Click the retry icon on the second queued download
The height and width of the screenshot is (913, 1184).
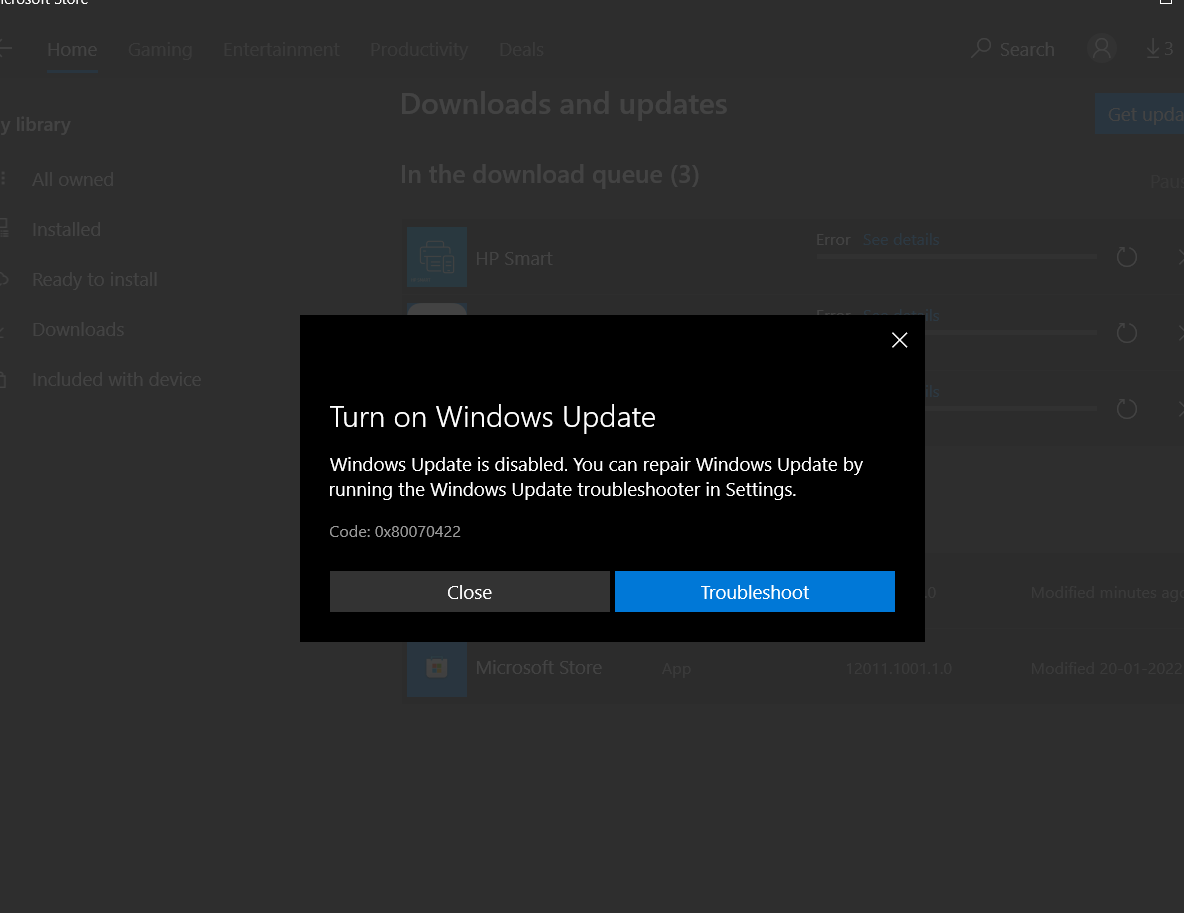[1127, 332]
